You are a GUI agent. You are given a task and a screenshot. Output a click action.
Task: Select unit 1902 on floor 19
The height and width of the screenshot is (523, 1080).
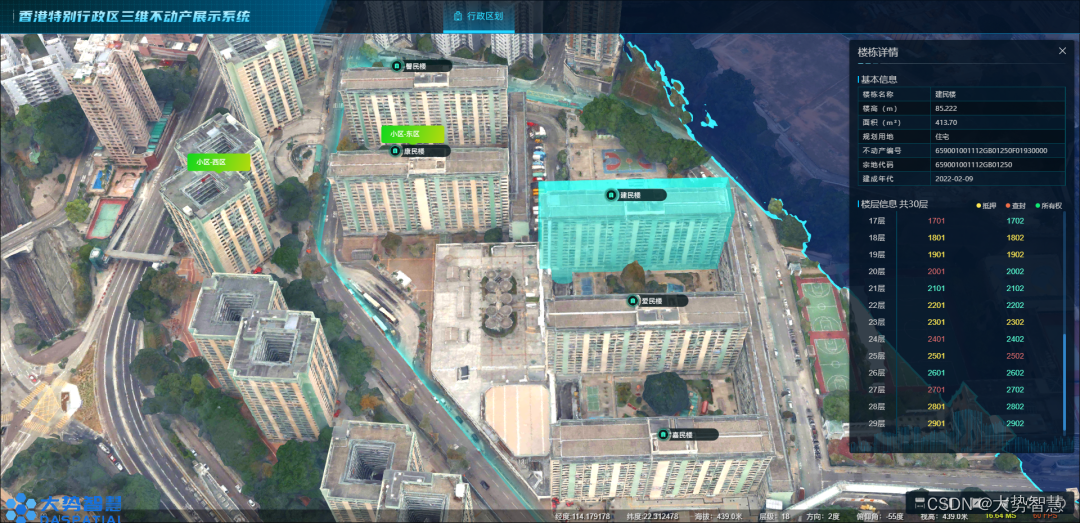pos(1015,255)
